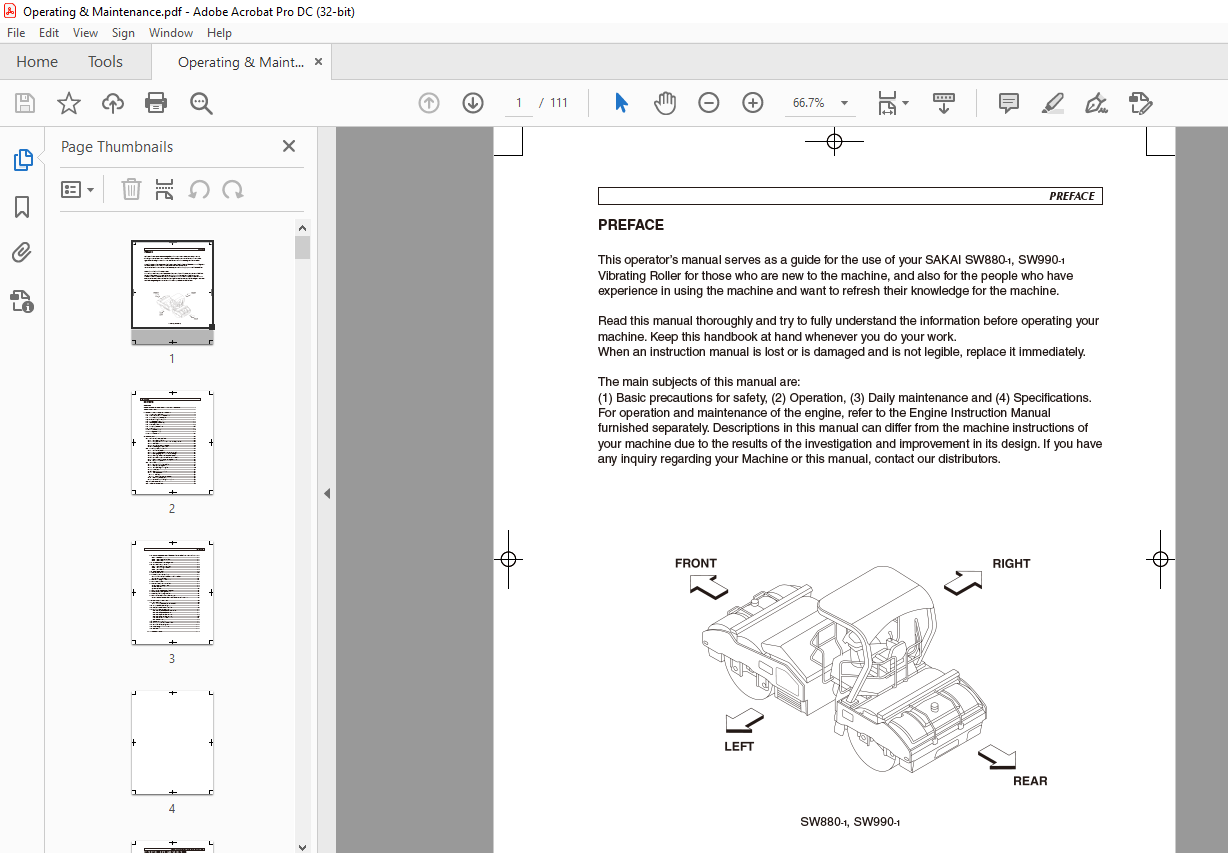
Task: Go to previous page arrow
Action: [x=429, y=103]
